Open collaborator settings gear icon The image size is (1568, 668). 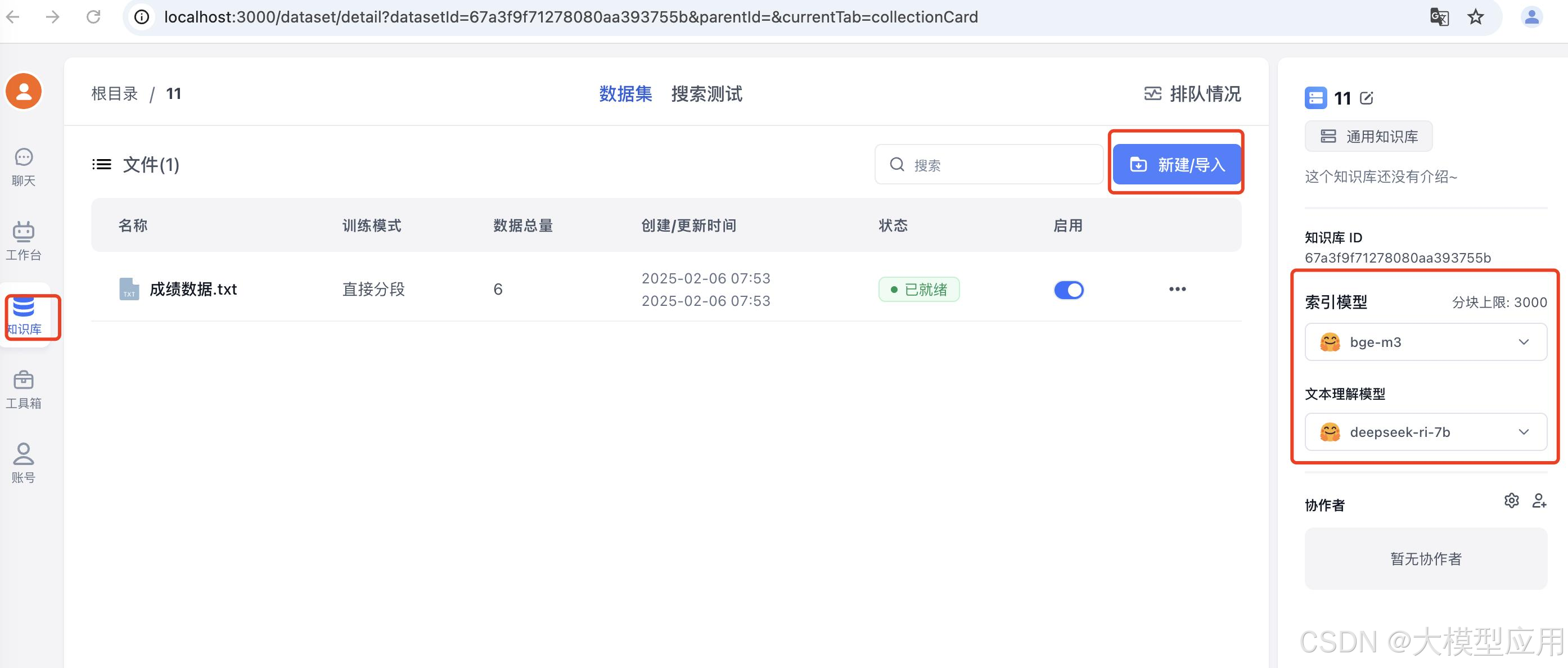pyautogui.click(x=1512, y=500)
